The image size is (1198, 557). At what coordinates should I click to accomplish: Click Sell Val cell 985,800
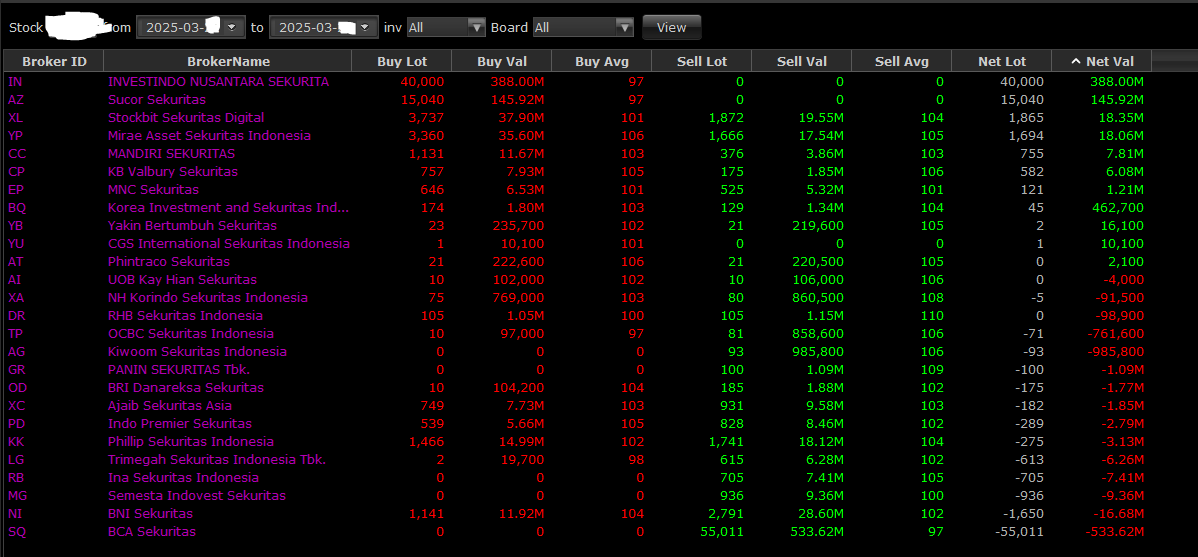(820, 351)
